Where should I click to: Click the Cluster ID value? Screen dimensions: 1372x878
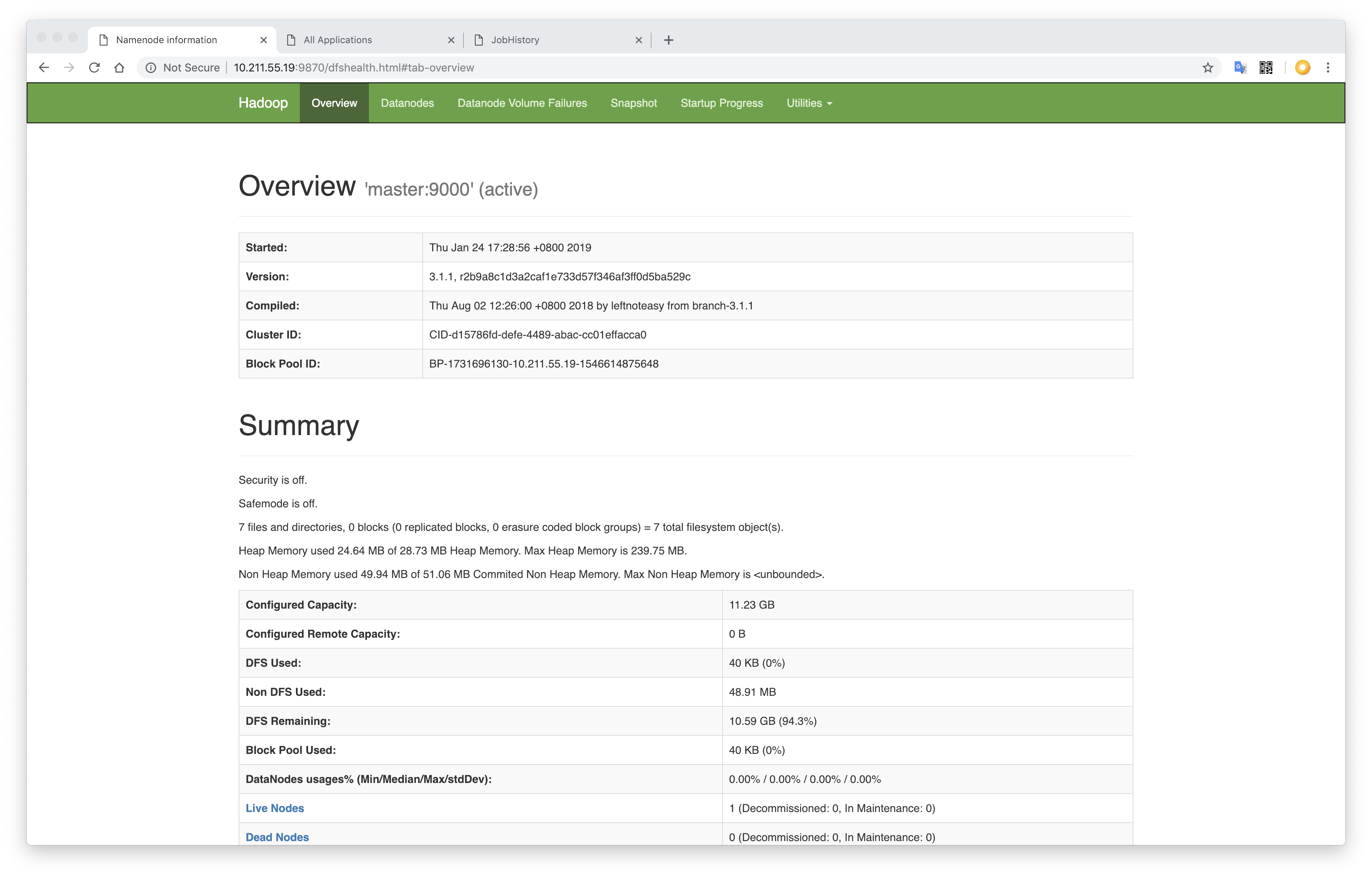point(537,335)
